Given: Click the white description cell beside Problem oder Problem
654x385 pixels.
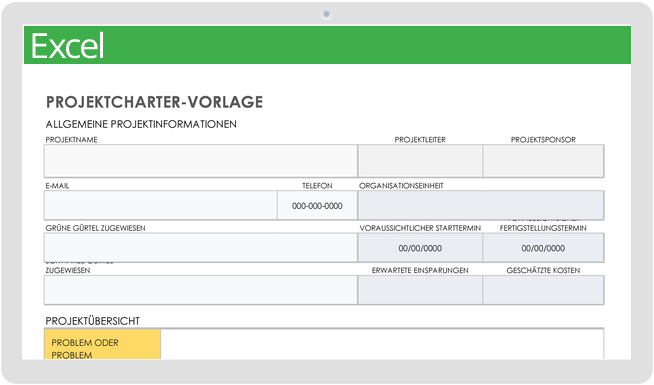Looking at the screenshot, I should pos(382,345).
